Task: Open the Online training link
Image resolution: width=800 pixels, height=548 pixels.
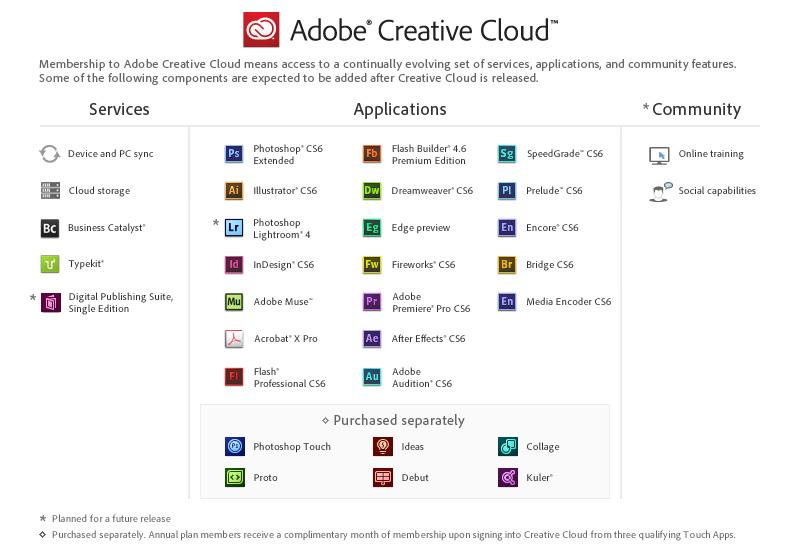Action: click(x=711, y=154)
